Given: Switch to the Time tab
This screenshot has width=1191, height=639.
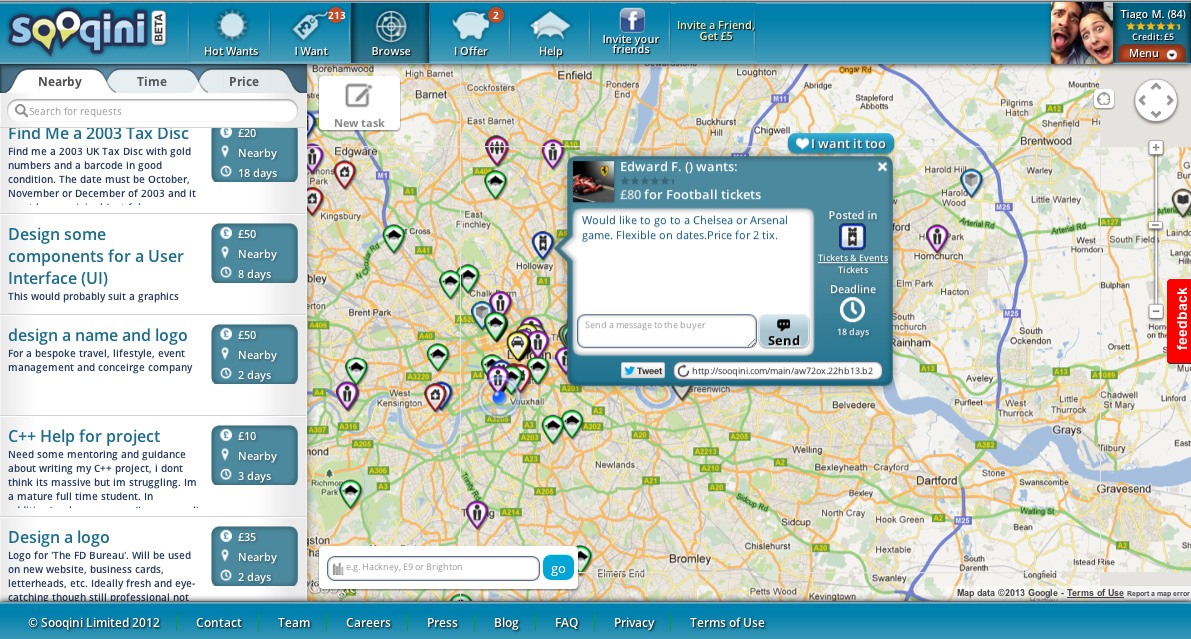Looking at the screenshot, I should [x=151, y=81].
